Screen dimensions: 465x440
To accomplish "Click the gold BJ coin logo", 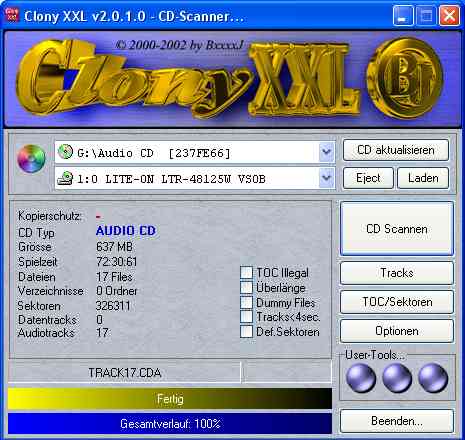I will (405, 77).
